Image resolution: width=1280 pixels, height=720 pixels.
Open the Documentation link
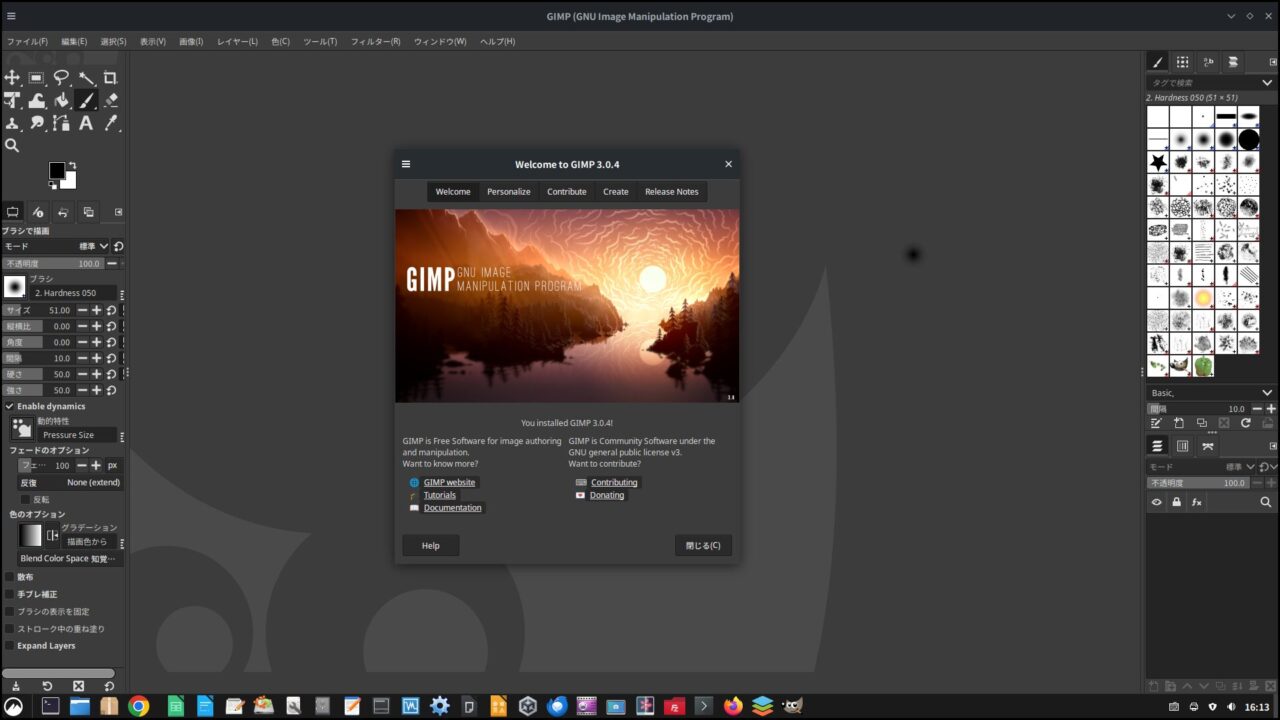[x=452, y=508]
